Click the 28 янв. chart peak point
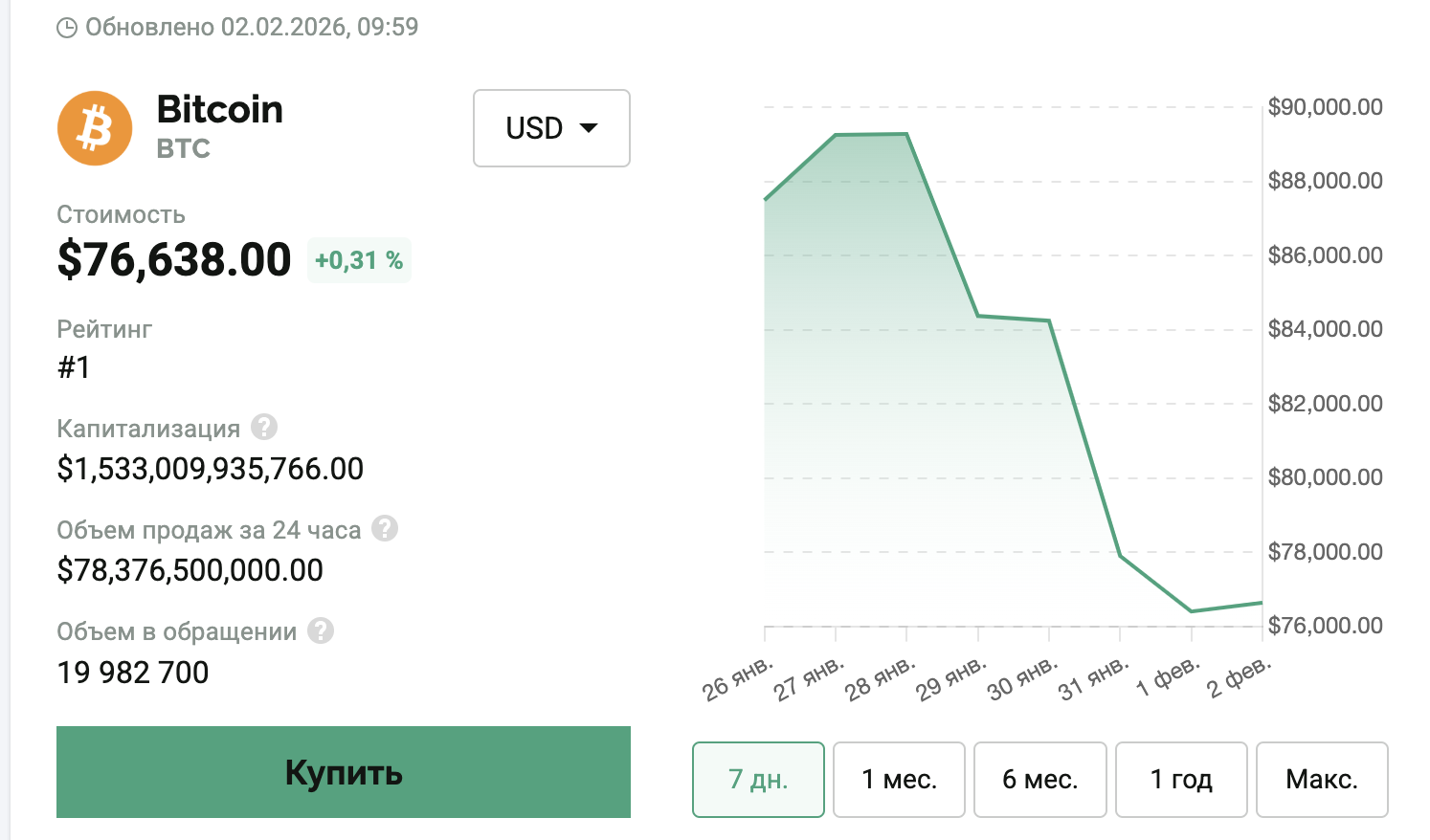1430x840 pixels. click(x=906, y=134)
